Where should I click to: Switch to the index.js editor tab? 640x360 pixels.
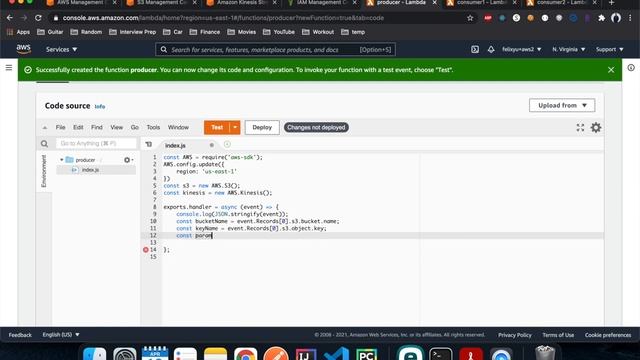(x=175, y=145)
